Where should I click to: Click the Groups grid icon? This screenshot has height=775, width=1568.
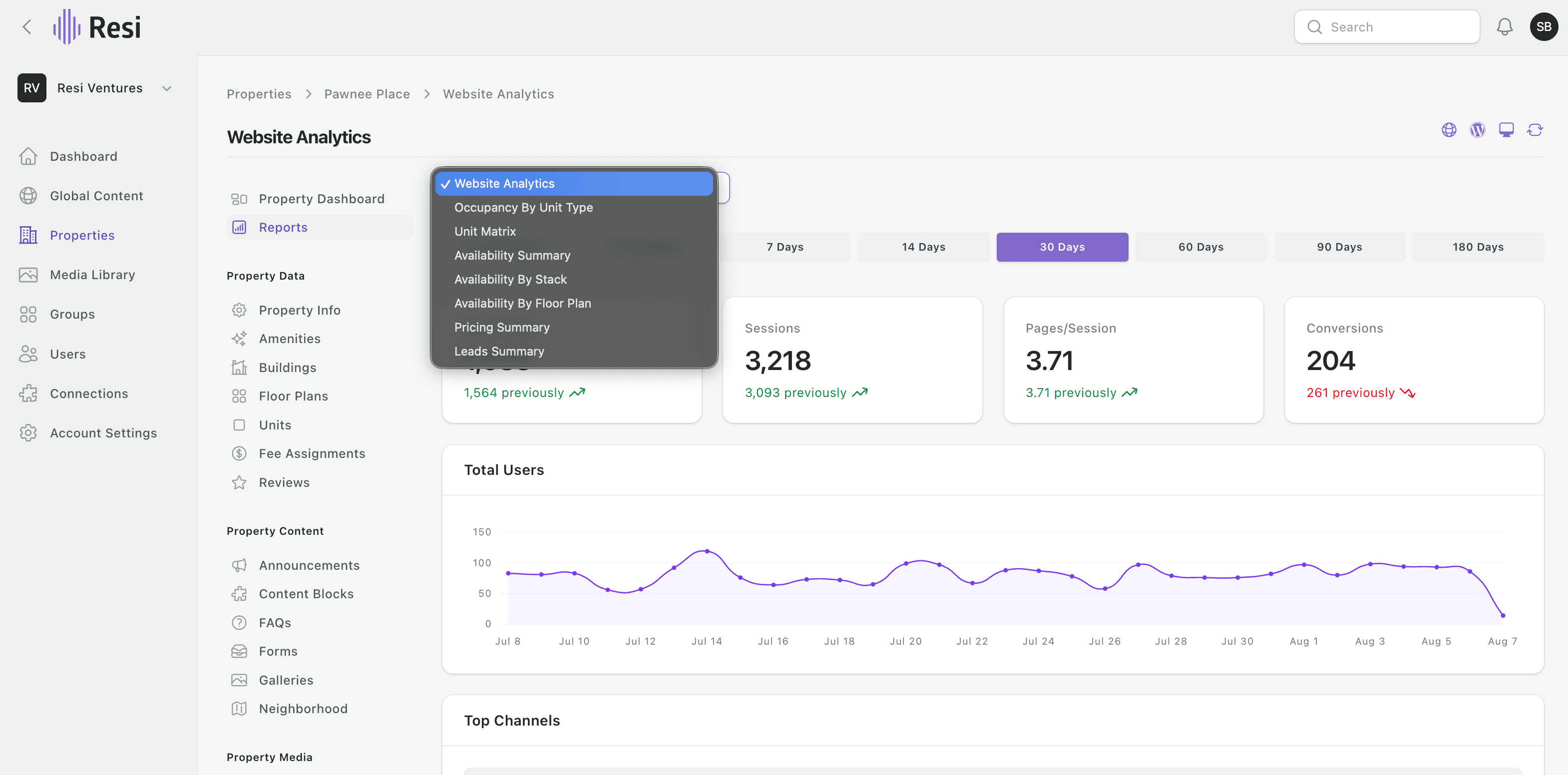[x=28, y=314]
